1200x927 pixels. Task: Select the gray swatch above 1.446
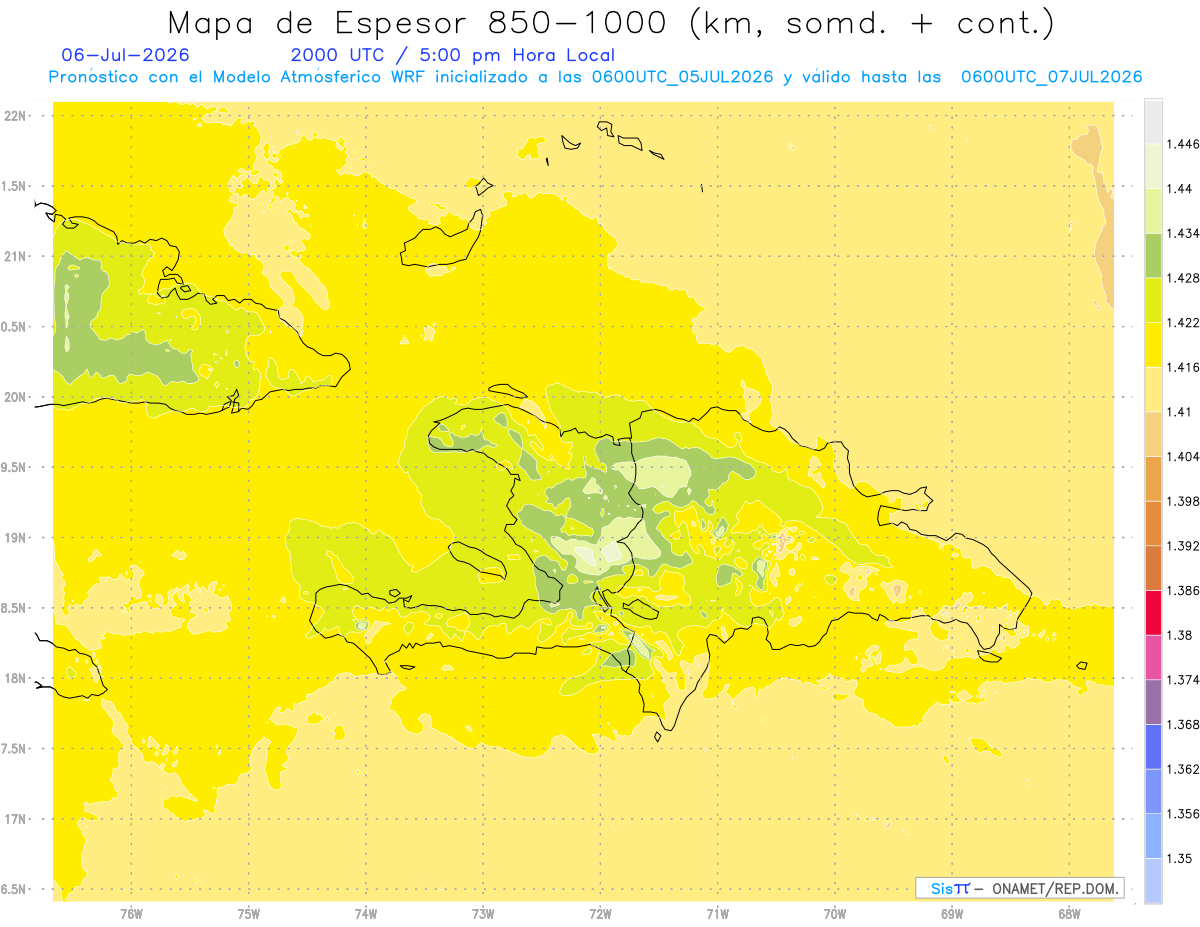1153,121
